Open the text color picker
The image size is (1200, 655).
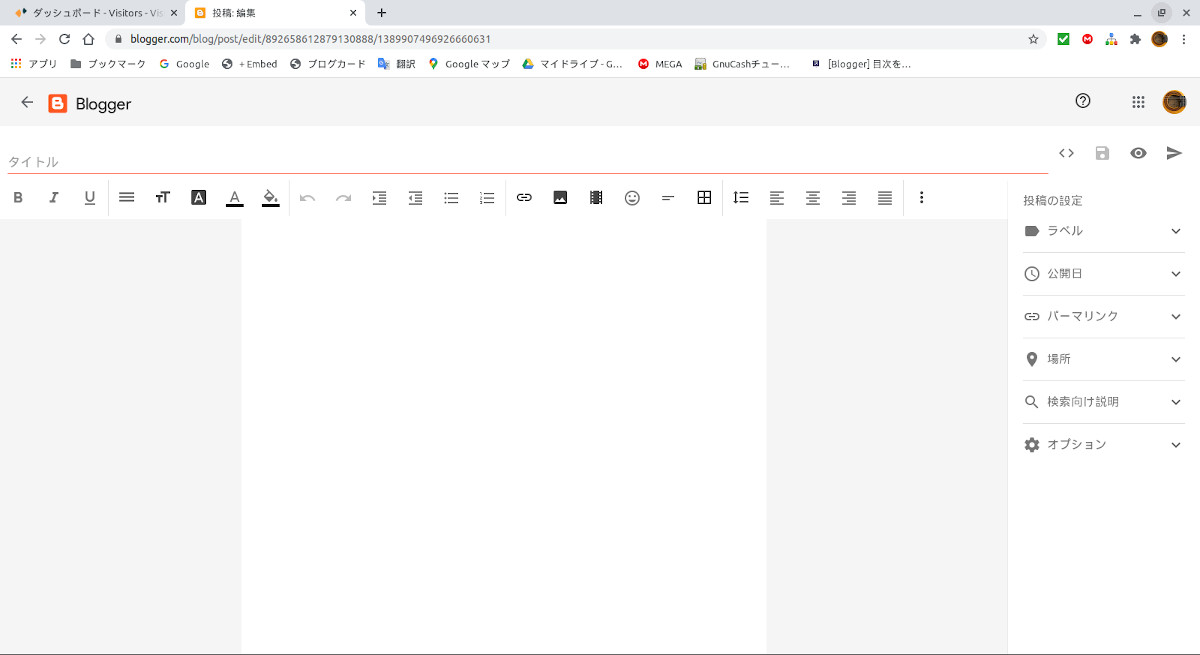[234, 198]
